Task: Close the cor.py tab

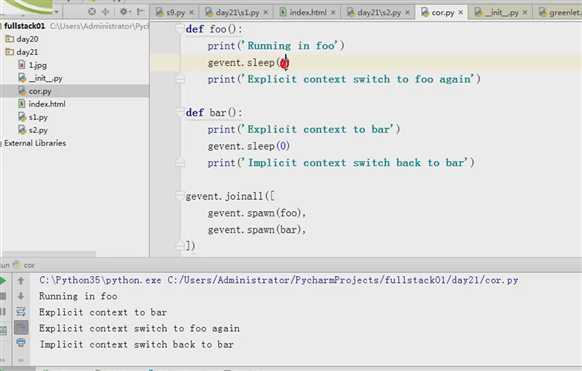Action: 461,13
